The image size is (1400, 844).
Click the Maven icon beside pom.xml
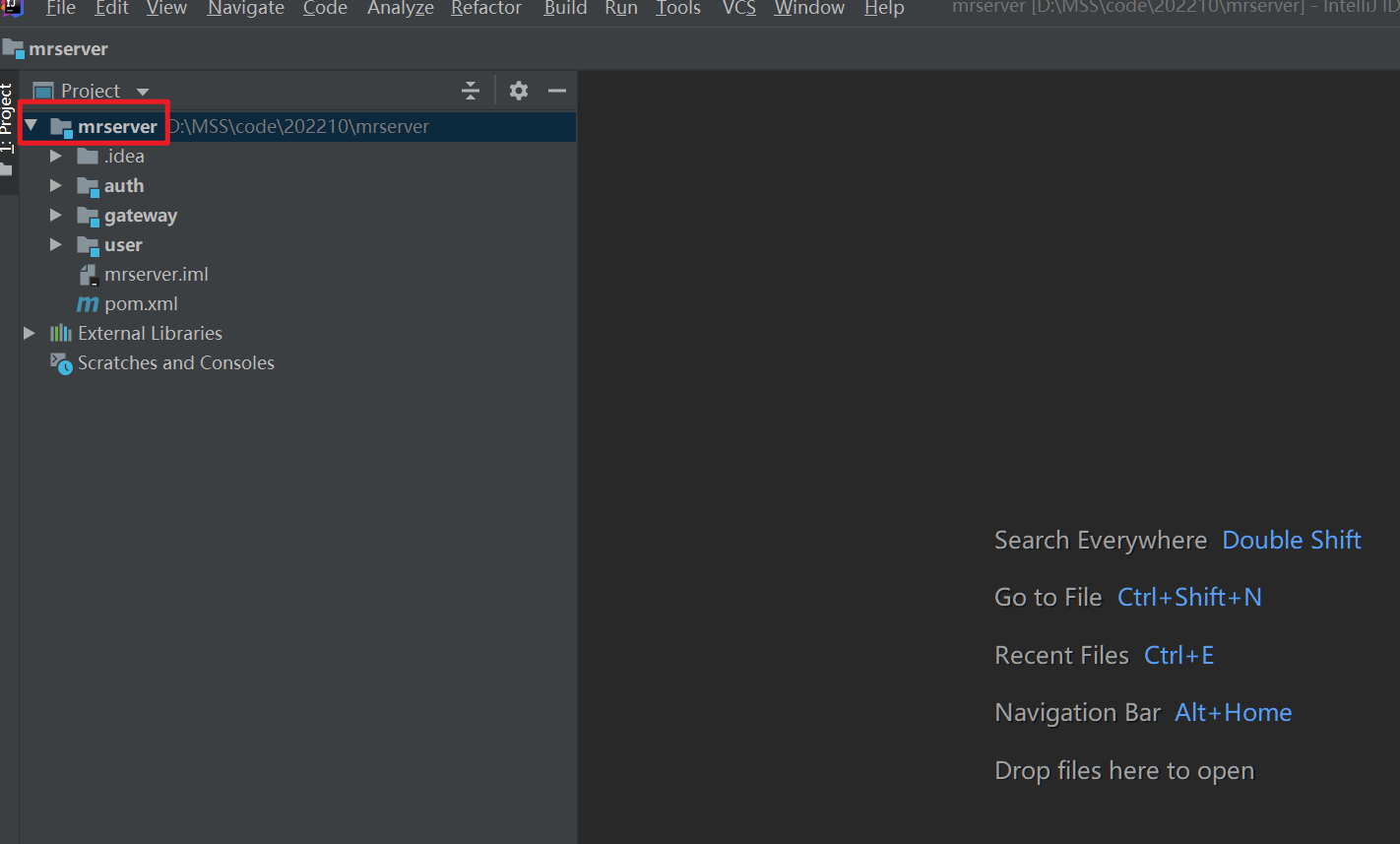[x=89, y=304]
